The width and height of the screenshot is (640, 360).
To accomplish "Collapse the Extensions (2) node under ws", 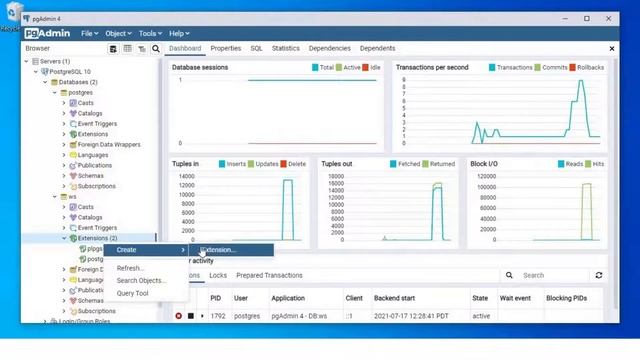I will (64, 238).
